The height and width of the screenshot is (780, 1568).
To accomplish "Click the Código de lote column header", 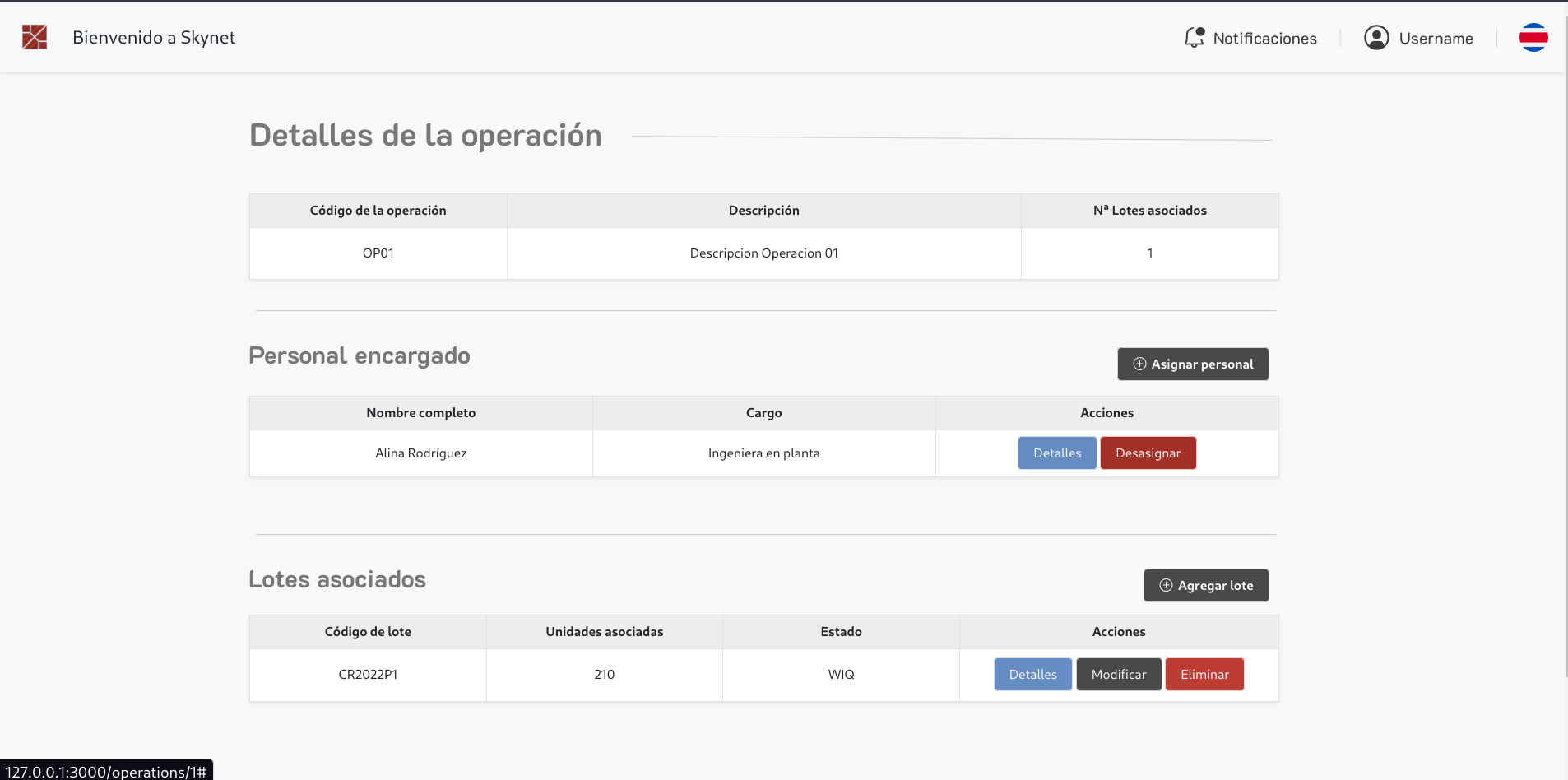I will pos(368,632).
